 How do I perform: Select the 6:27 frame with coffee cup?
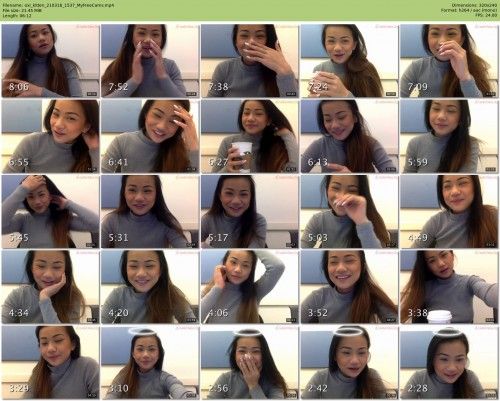(x=250, y=136)
